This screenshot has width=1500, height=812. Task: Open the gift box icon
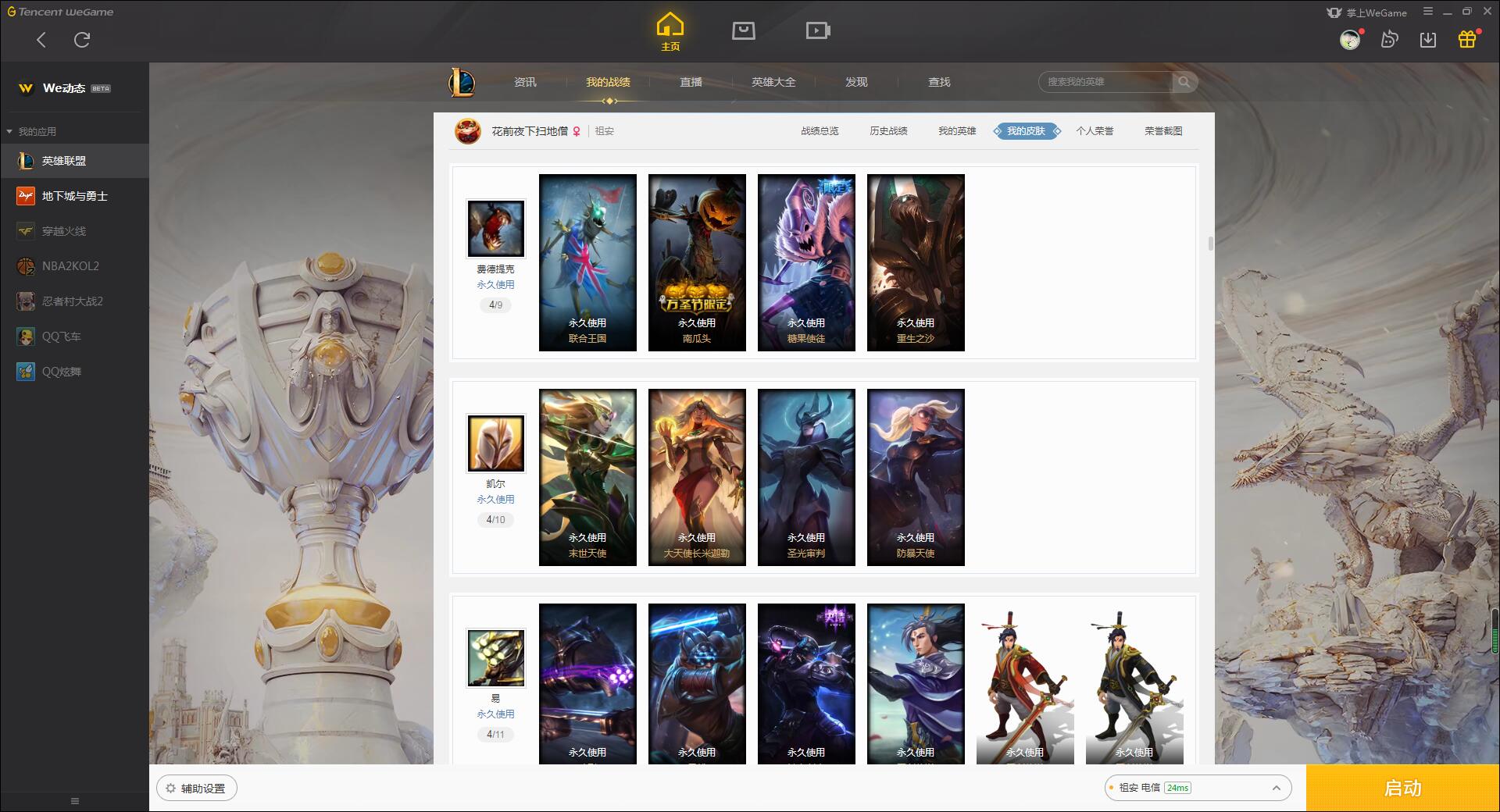tap(1467, 39)
